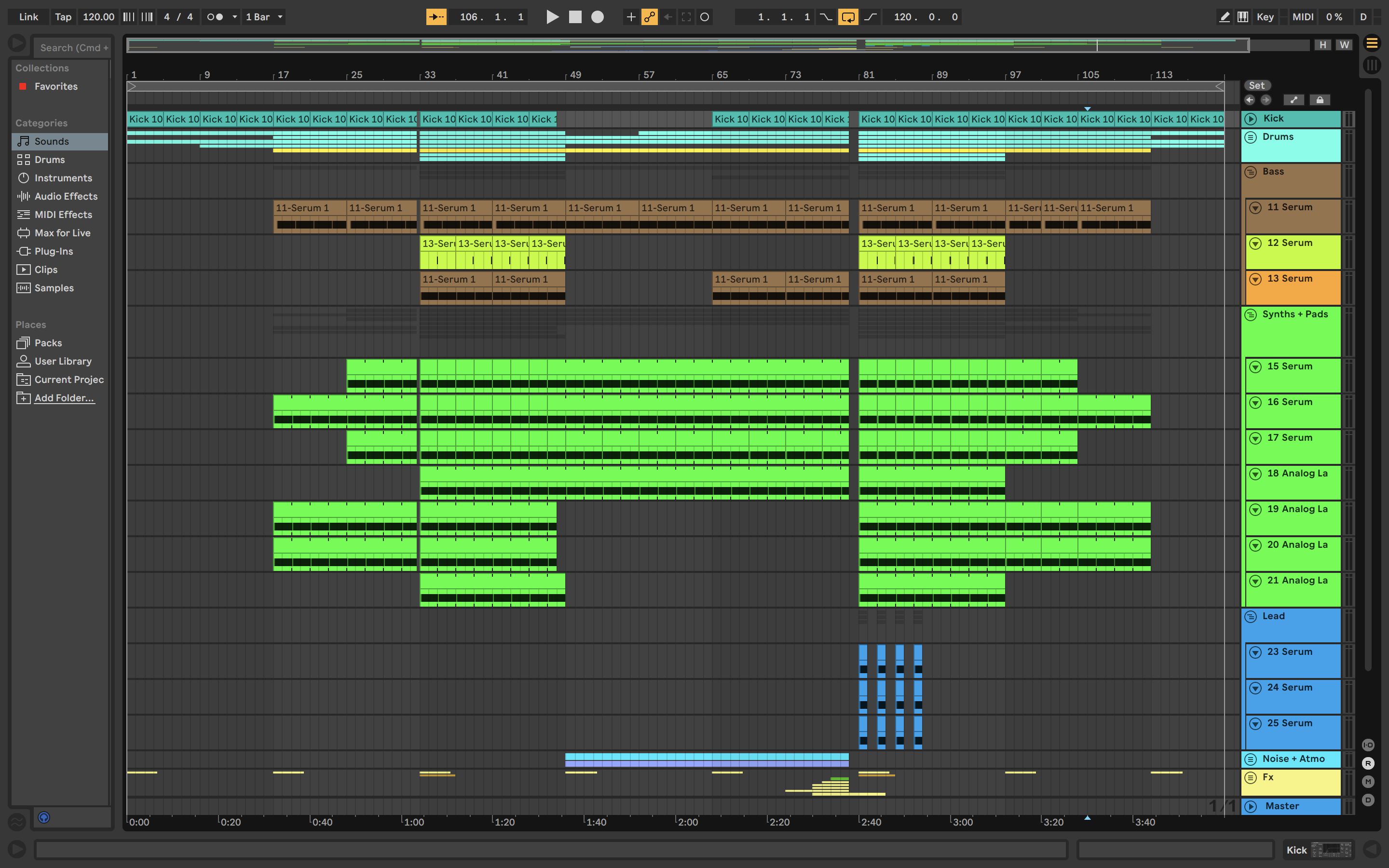
Task: Fold the 18 Analog La track
Action: (x=1255, y=474)
